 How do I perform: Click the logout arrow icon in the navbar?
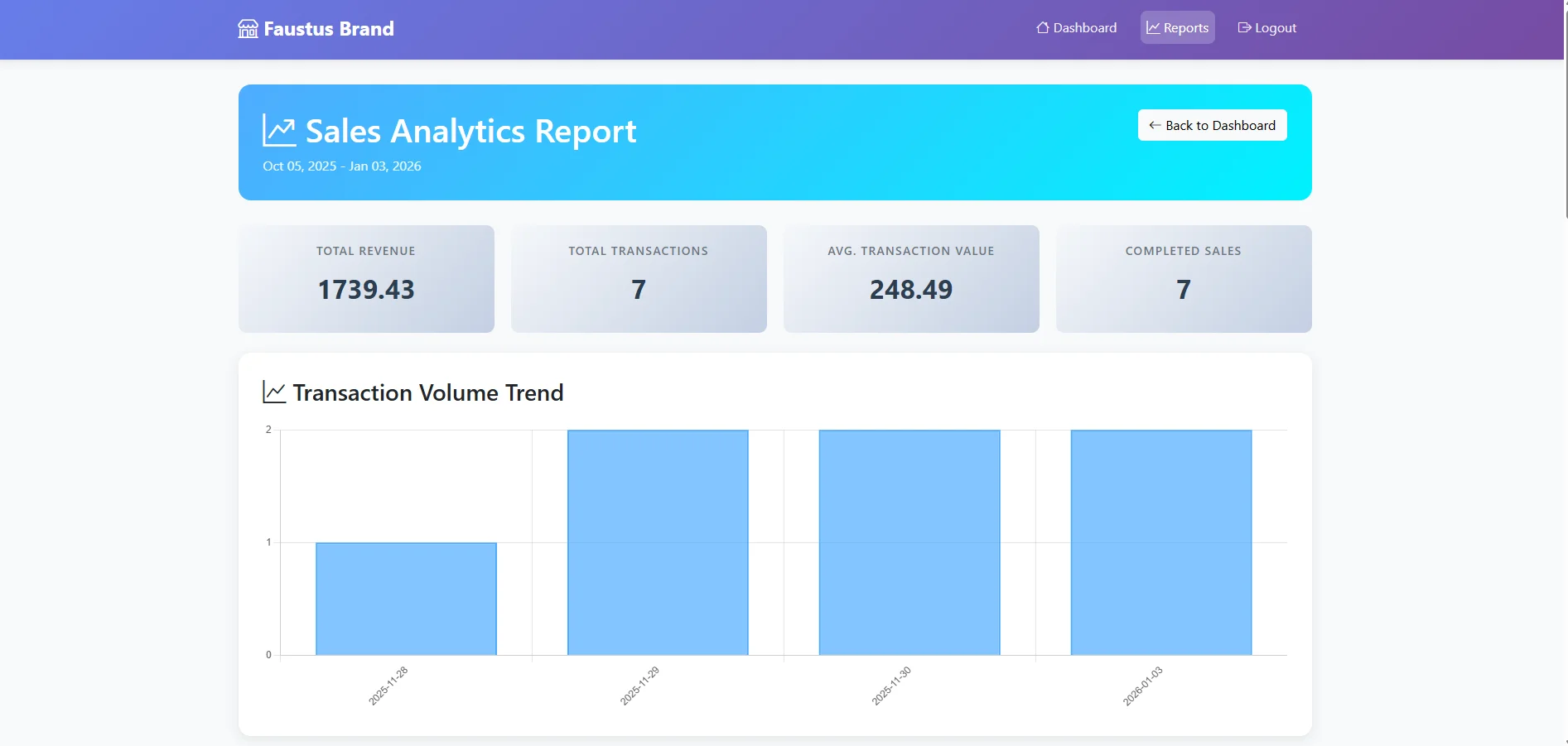coord(1243,27)
